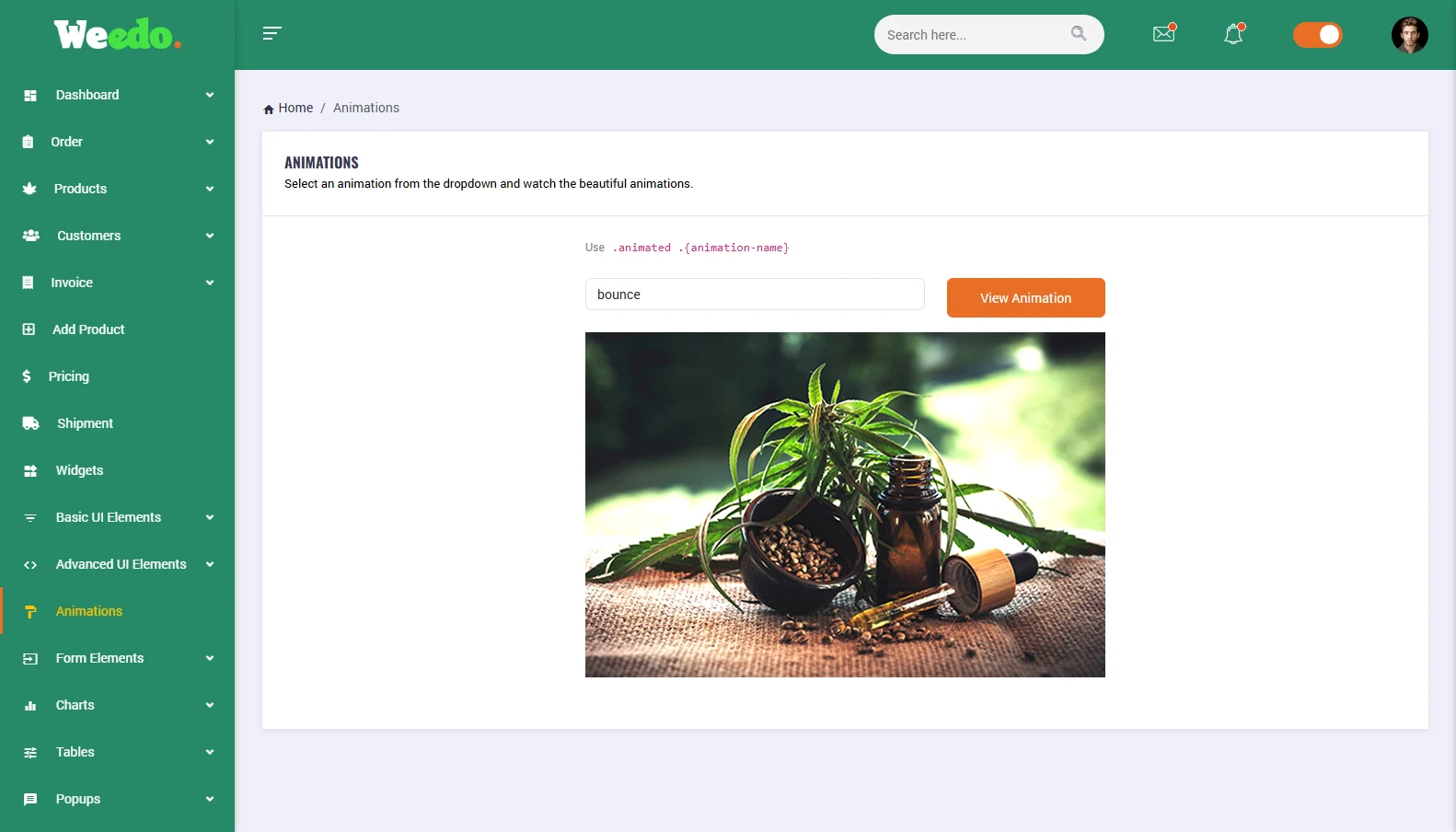Go to Home breadcrumb link
The height and width of the screenshot is (832, 1456).
[x=295, y=108]
